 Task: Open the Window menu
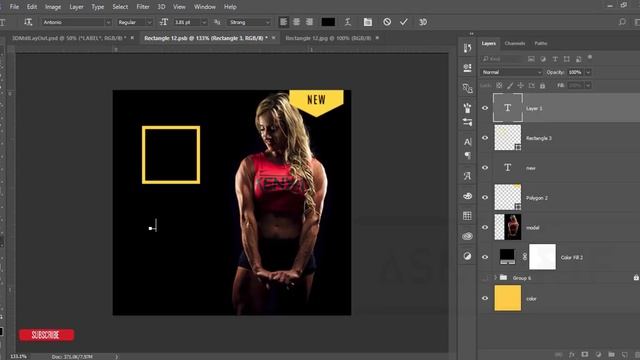click(205, 7)
